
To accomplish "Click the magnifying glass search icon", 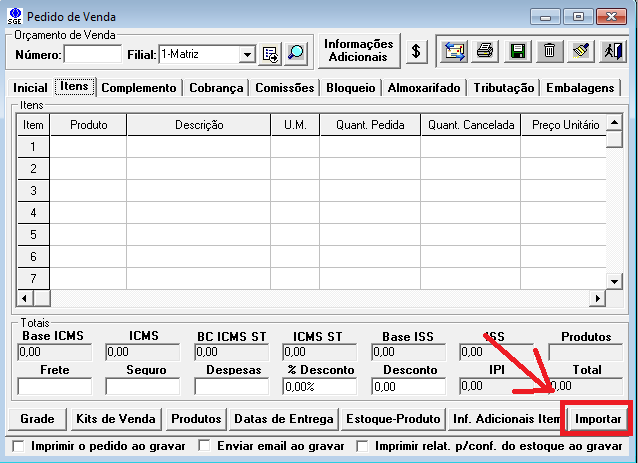I will (296, 54).
